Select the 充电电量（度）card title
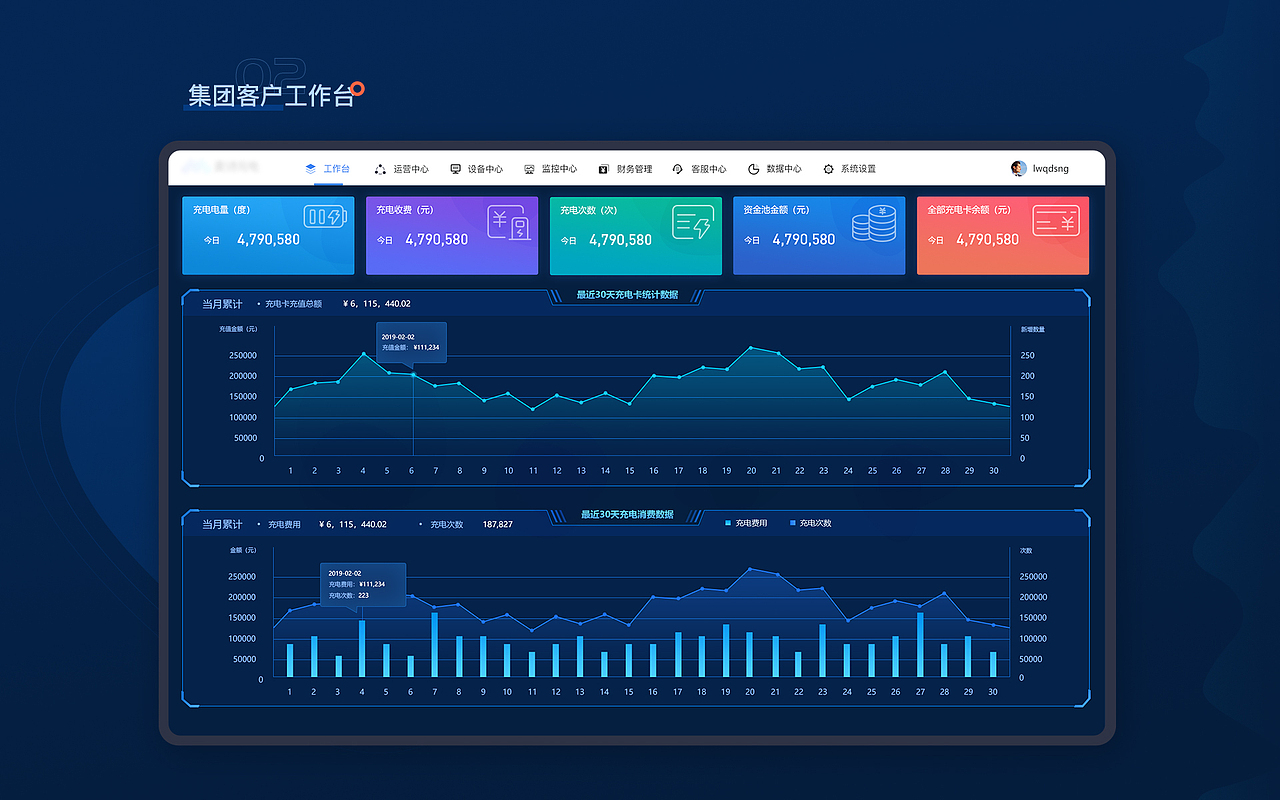Image resolution: width=1280 pixels, height=800 pixels. tap(221, 210)
